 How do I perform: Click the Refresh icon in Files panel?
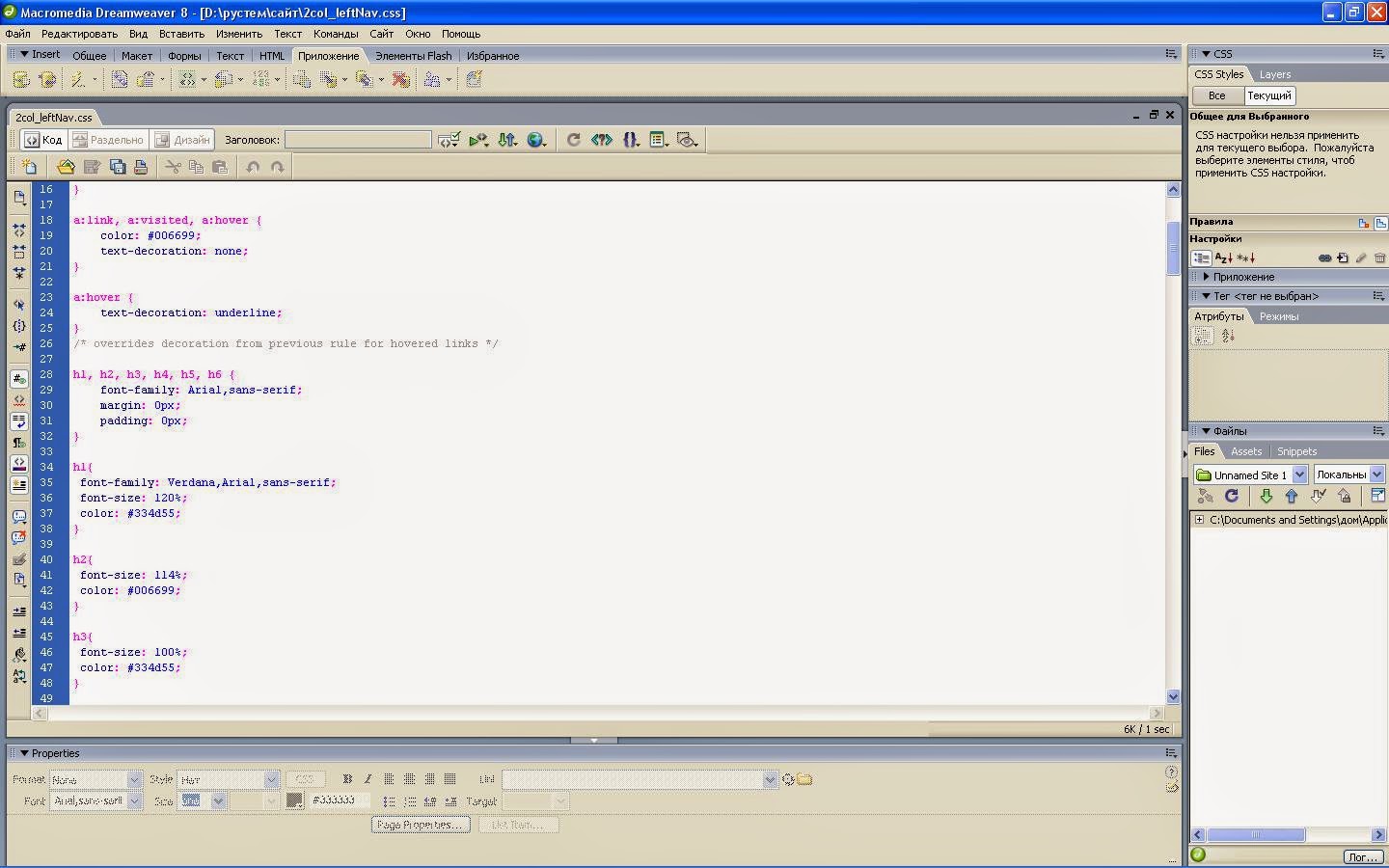click(x=1232, y=496)
